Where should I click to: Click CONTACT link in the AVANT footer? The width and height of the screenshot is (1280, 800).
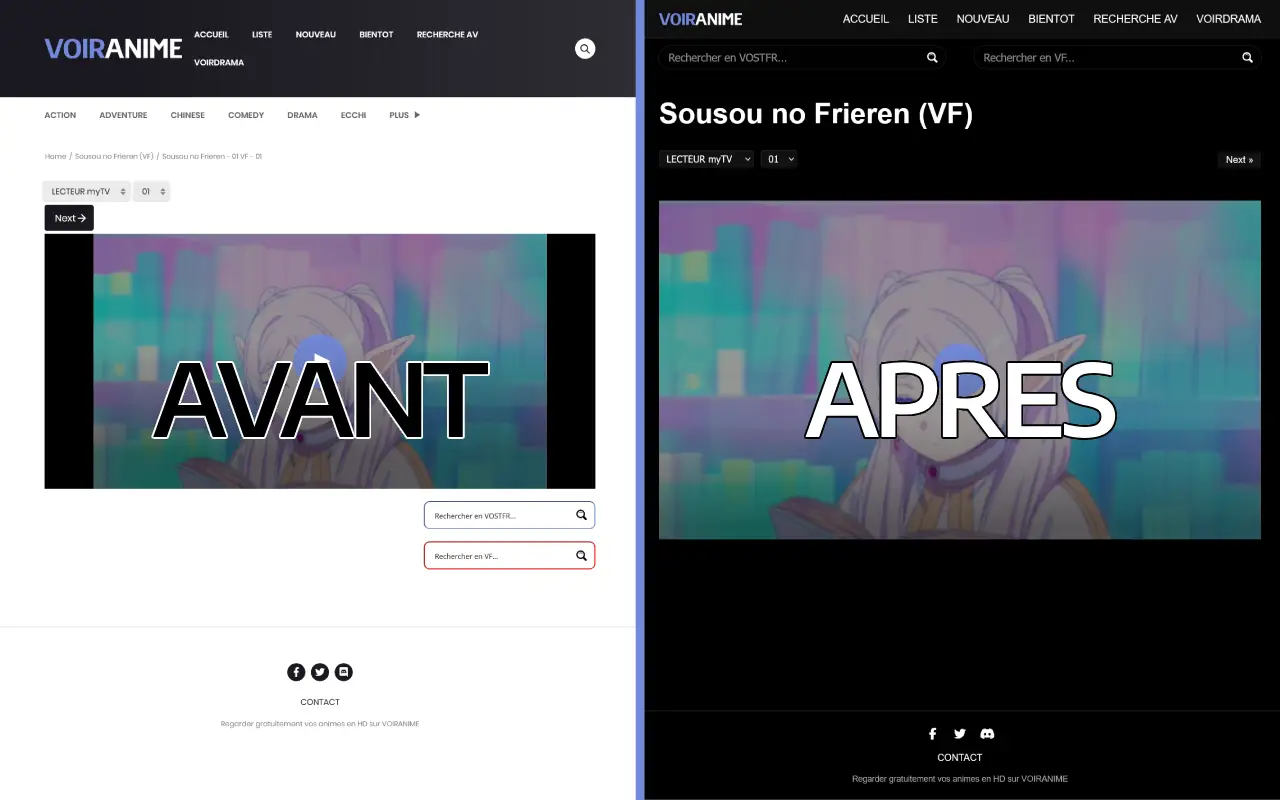point(320,702)
